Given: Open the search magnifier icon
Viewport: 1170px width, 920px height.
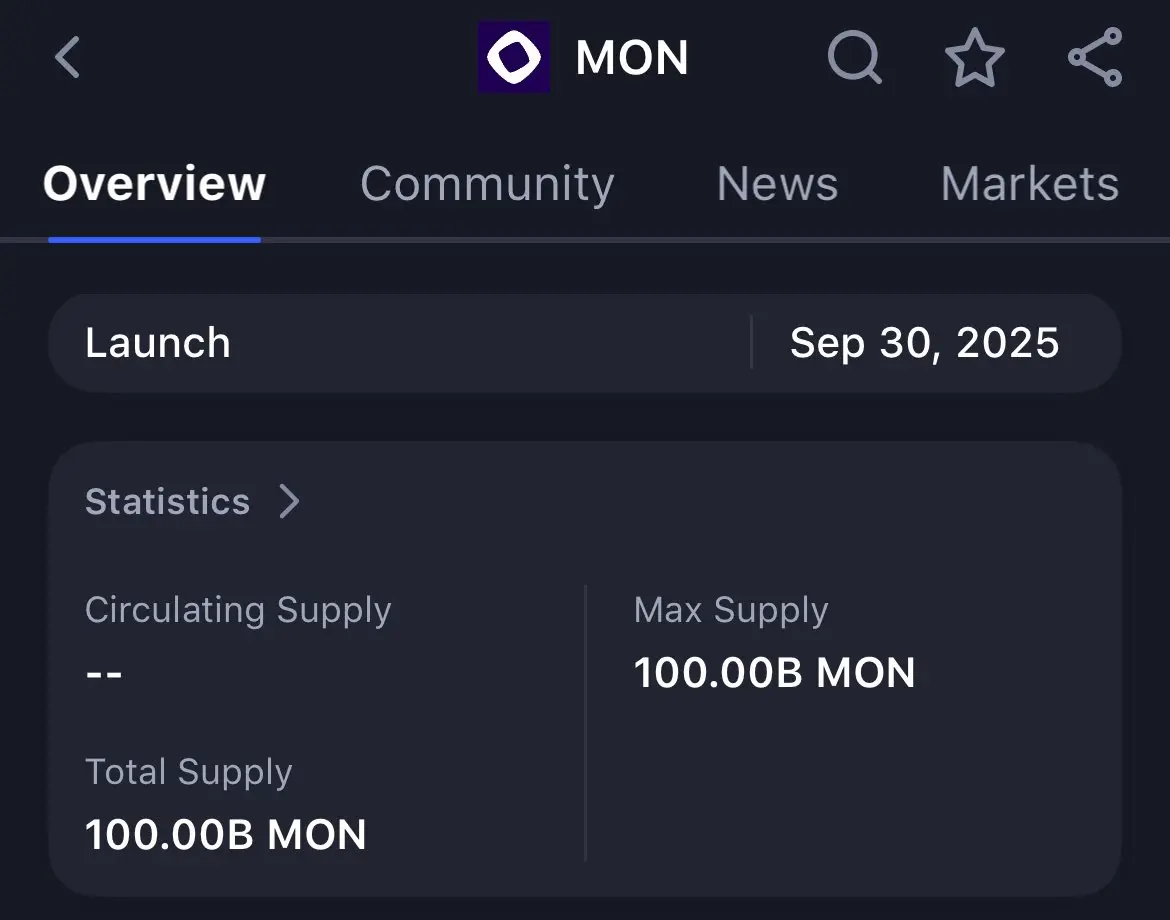Looking at the screenshot, I should coord(854,57).
